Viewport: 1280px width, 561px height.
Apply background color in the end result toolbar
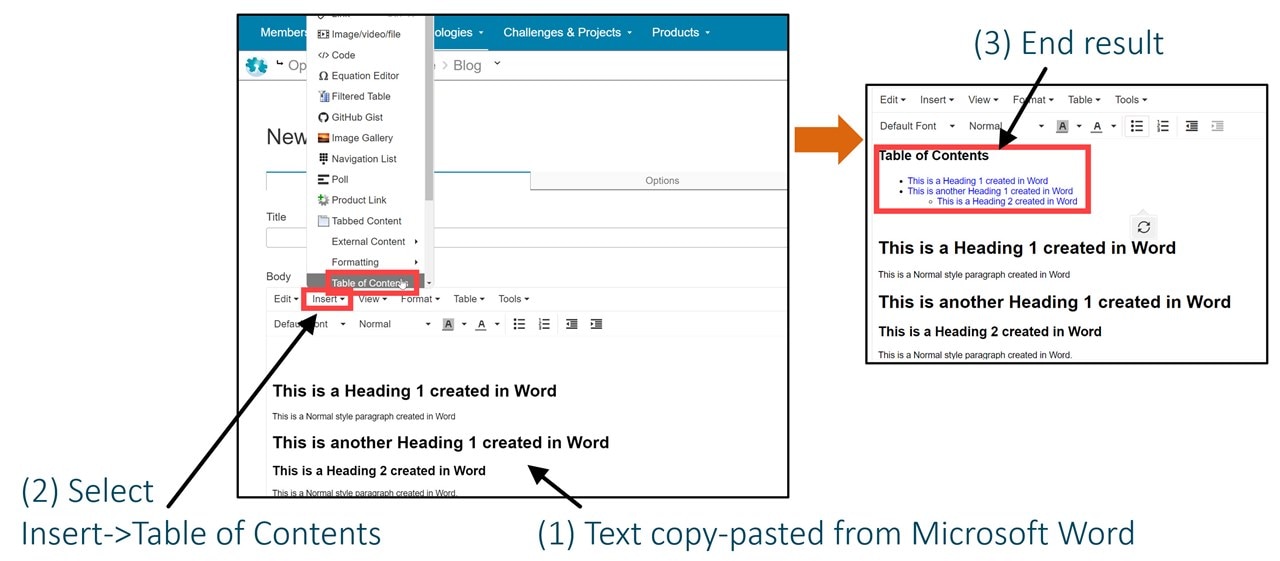click(1062, 126)
